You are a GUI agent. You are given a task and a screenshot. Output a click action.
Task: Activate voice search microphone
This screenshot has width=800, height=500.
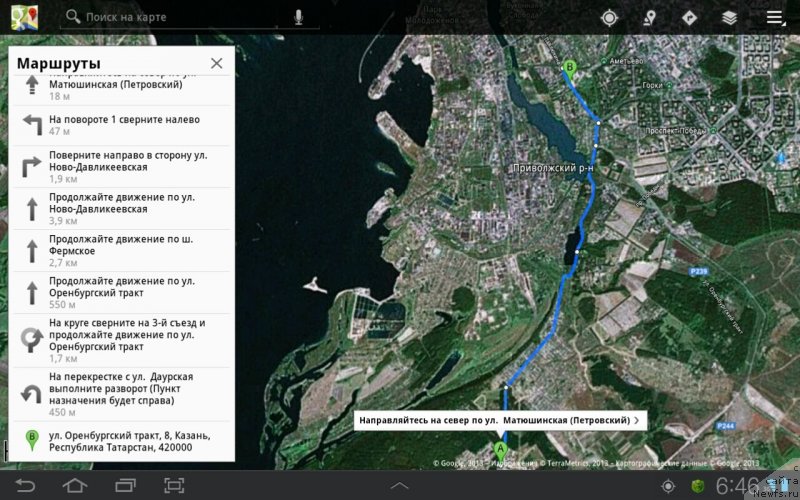tap(299, 17)
